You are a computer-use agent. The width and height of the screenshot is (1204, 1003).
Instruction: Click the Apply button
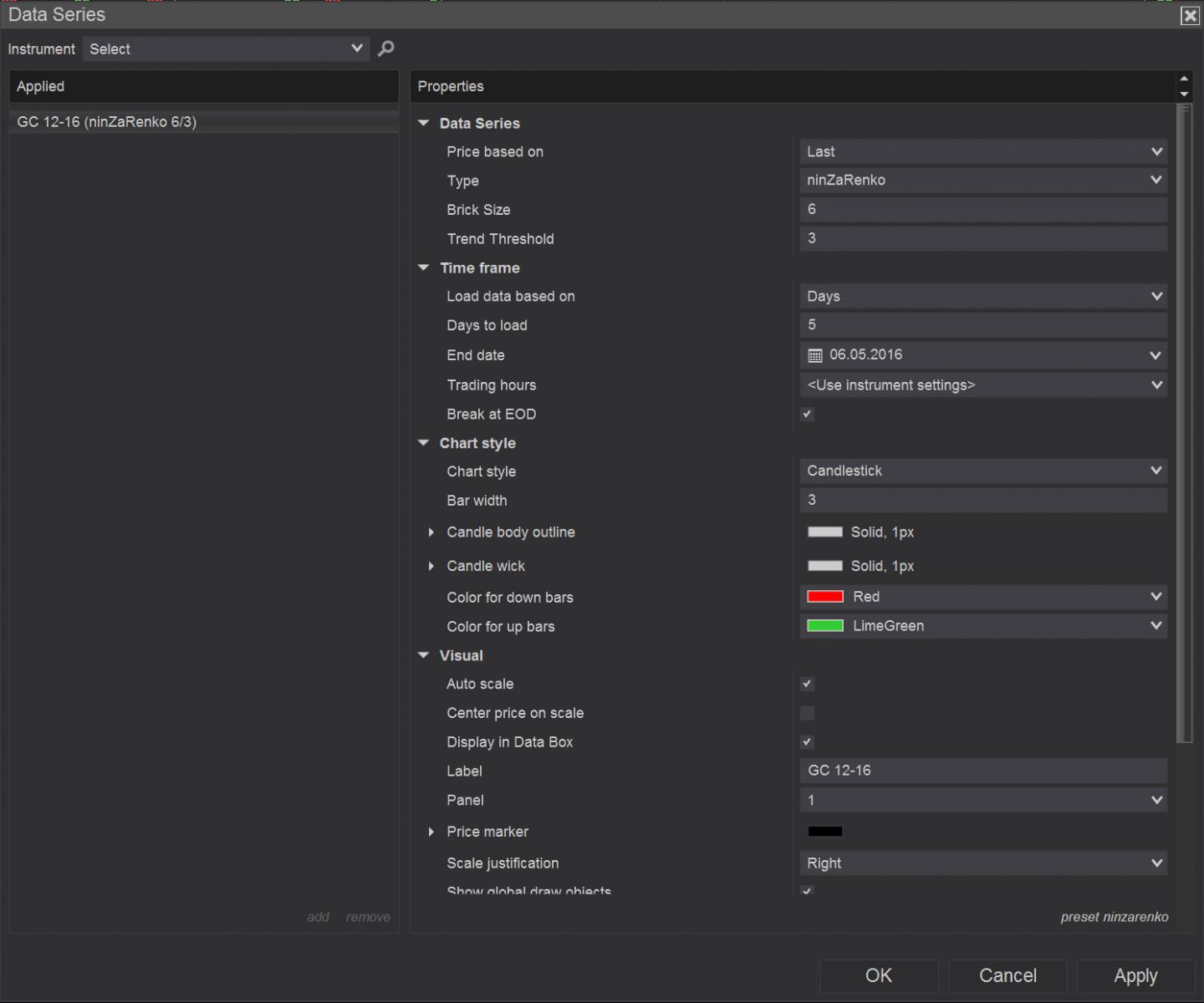(1135, 975)
